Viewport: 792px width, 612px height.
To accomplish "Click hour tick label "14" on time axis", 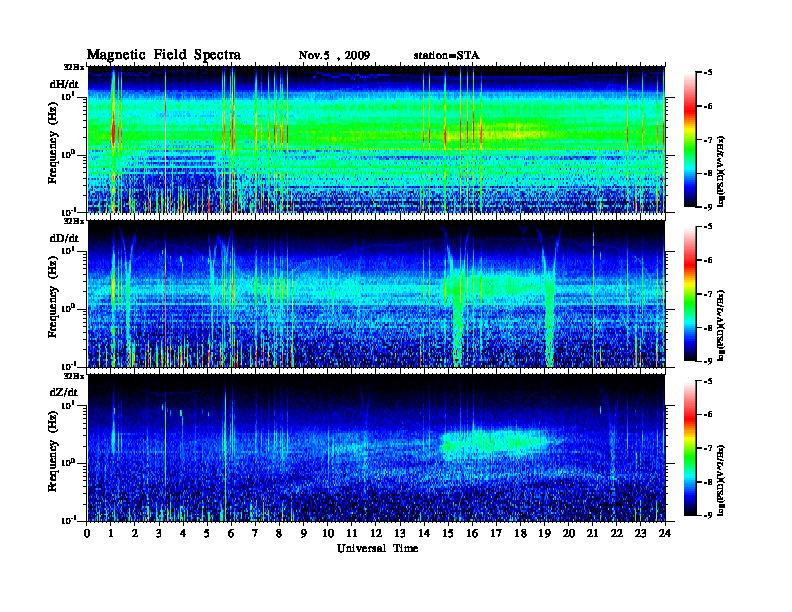I will coord(424,533).
